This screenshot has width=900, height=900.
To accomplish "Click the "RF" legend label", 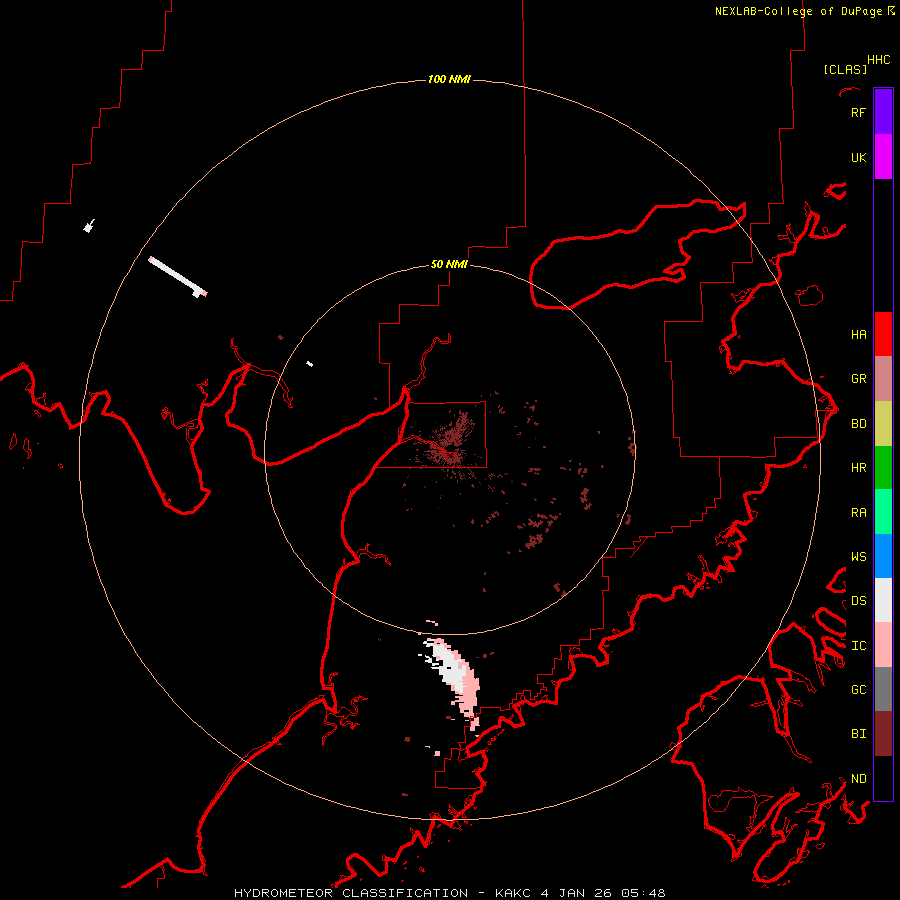I will [858, 113].
